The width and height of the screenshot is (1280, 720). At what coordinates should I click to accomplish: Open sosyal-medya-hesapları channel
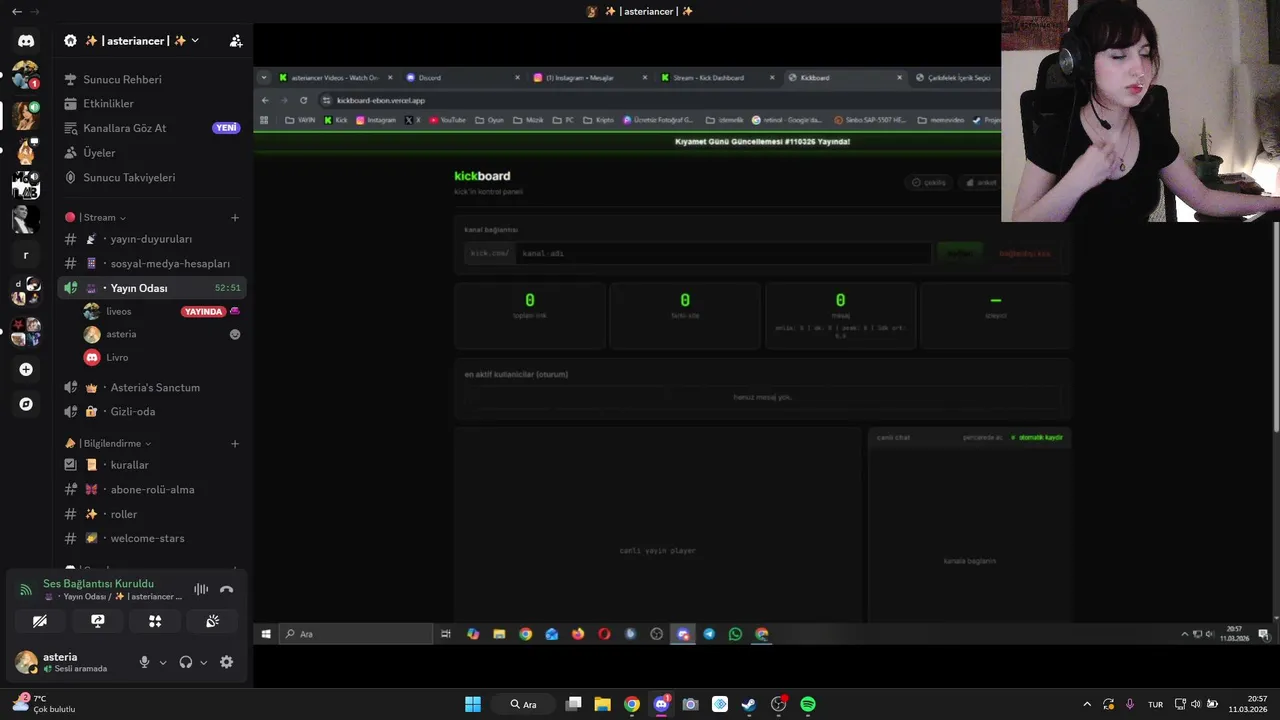tap(151, 264)
